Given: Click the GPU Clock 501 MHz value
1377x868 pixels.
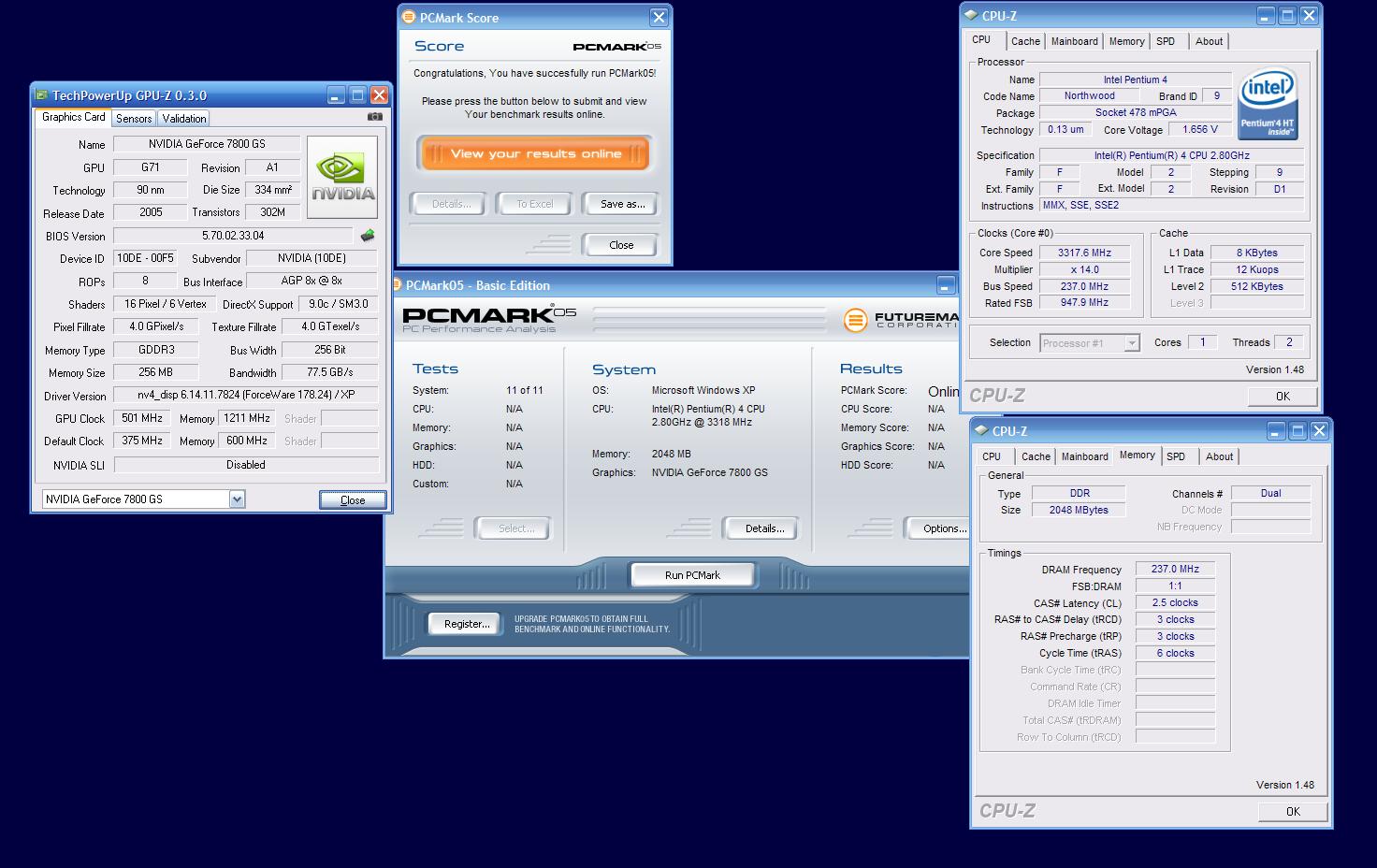Looking at the screenshot, I should pos(142,418).
